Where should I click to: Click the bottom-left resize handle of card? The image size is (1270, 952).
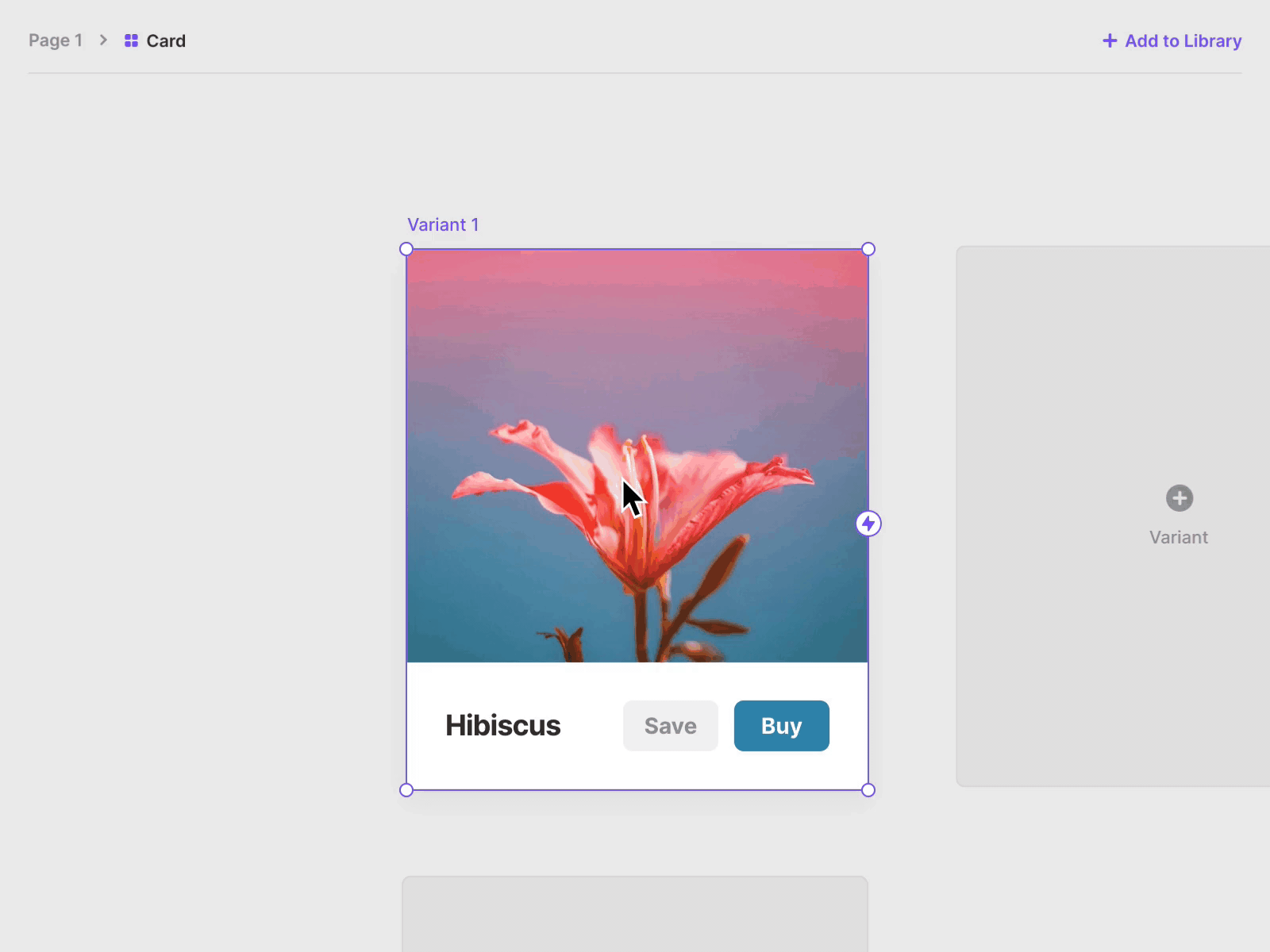pos(406,790)
